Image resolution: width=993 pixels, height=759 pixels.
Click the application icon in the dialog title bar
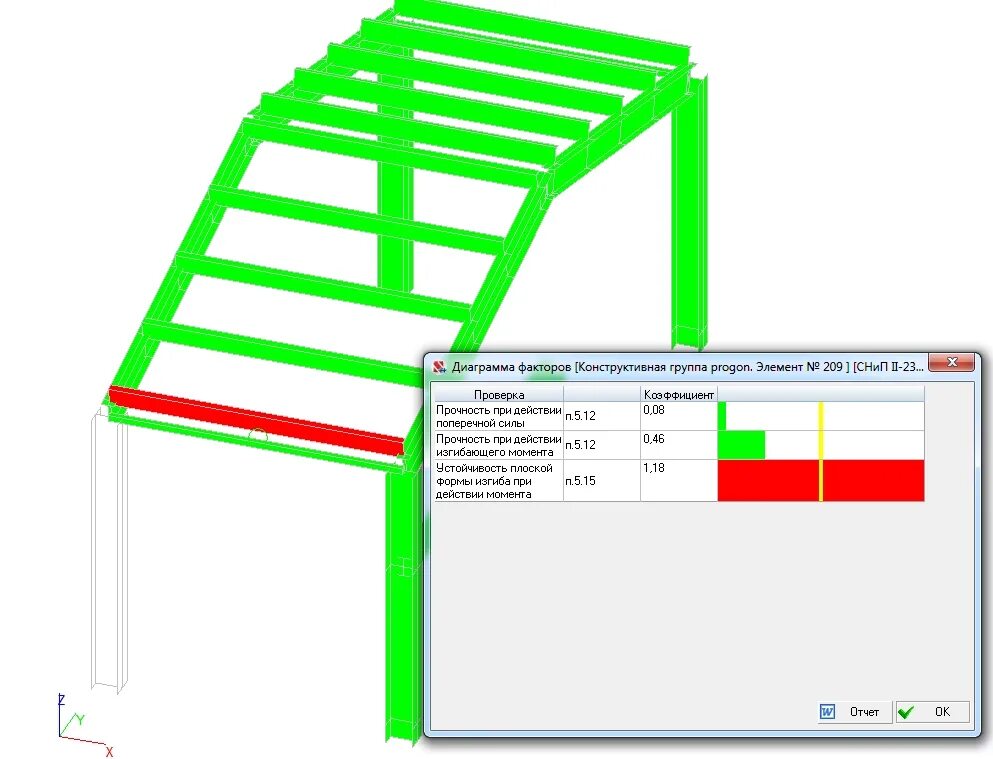[440, 367]
